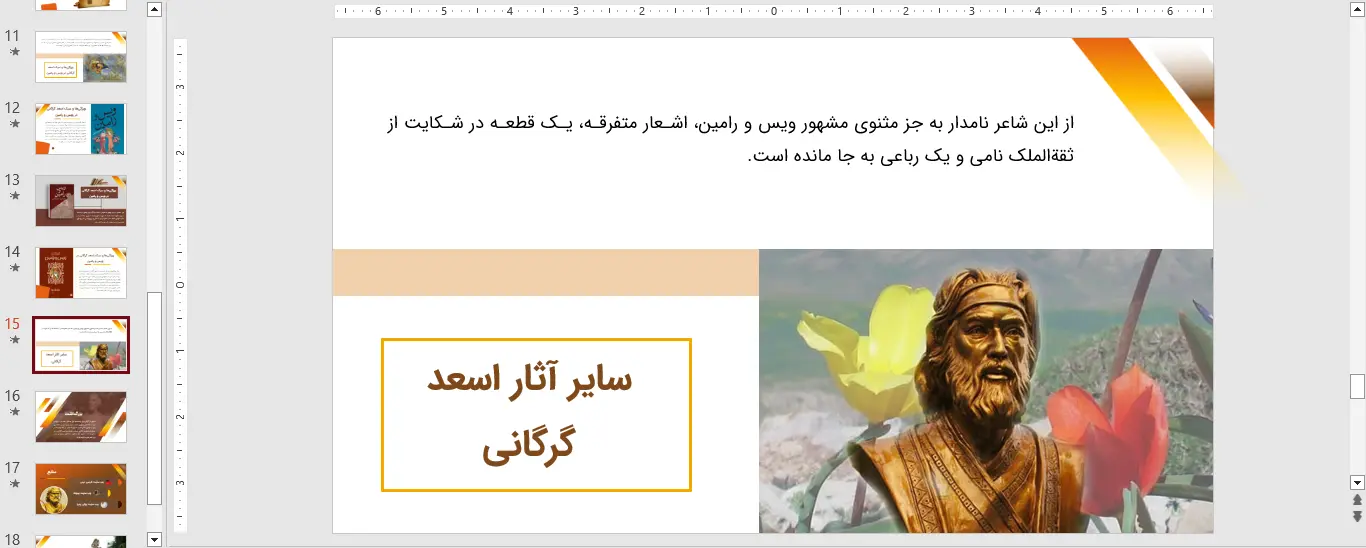Click main editor scroll-down arrow
Image resolution: width=1366 pixels, height=548 pixels.
click(1357, 482)
